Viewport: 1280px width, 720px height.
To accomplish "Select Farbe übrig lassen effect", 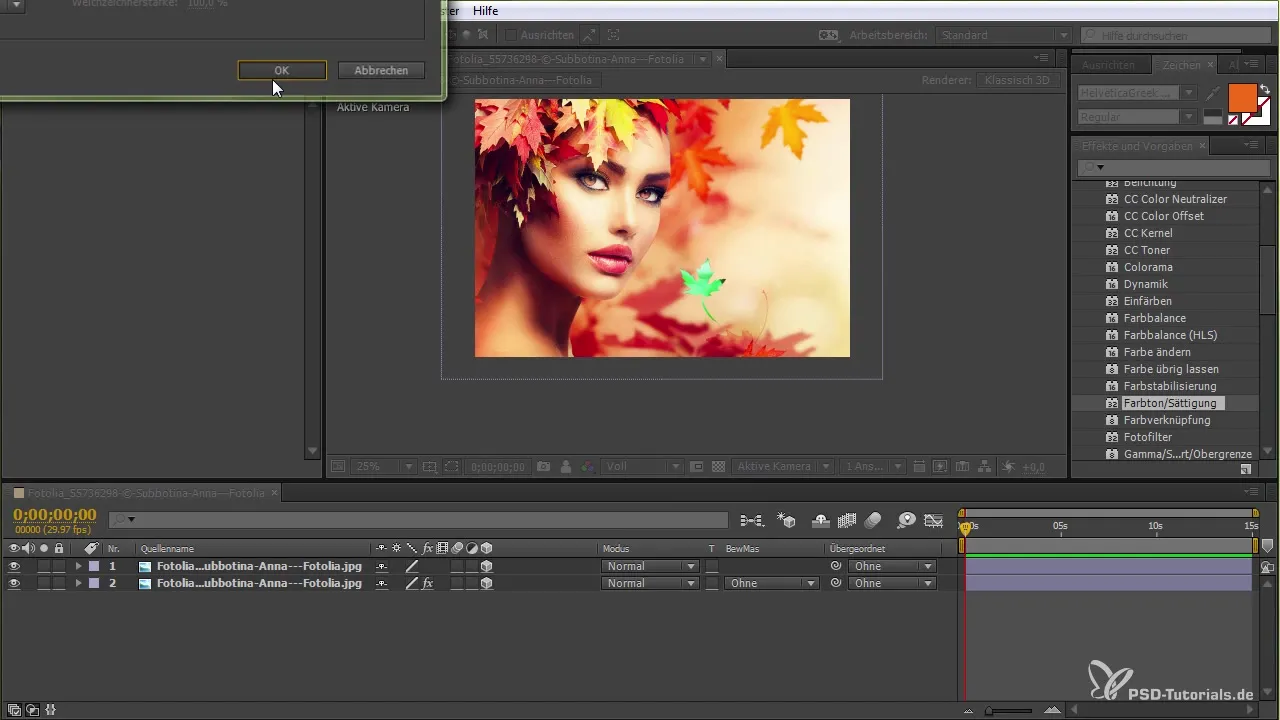I will 1171,369.
